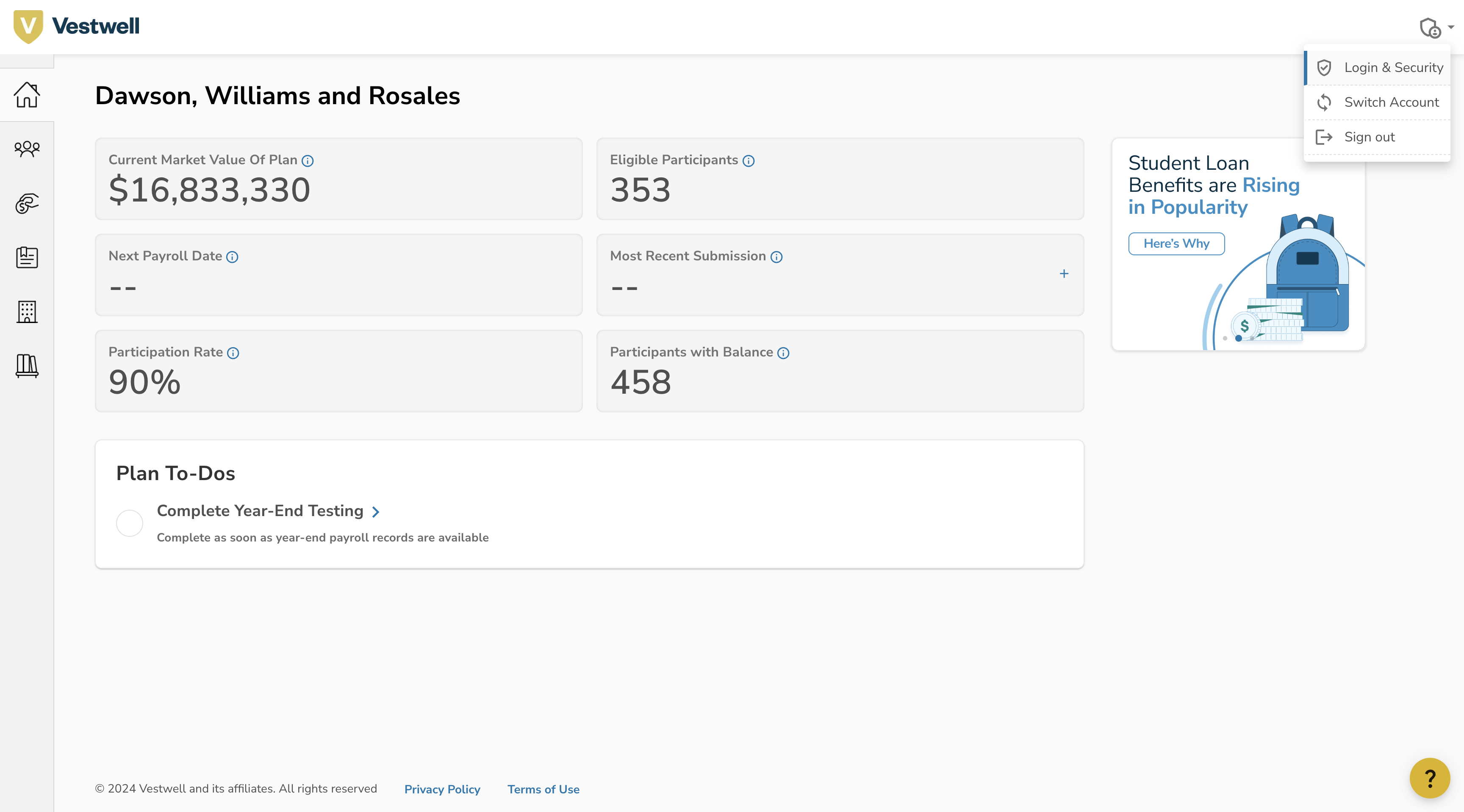
Task: Show the Eligible Participants info tooltip
Action: 748,161
